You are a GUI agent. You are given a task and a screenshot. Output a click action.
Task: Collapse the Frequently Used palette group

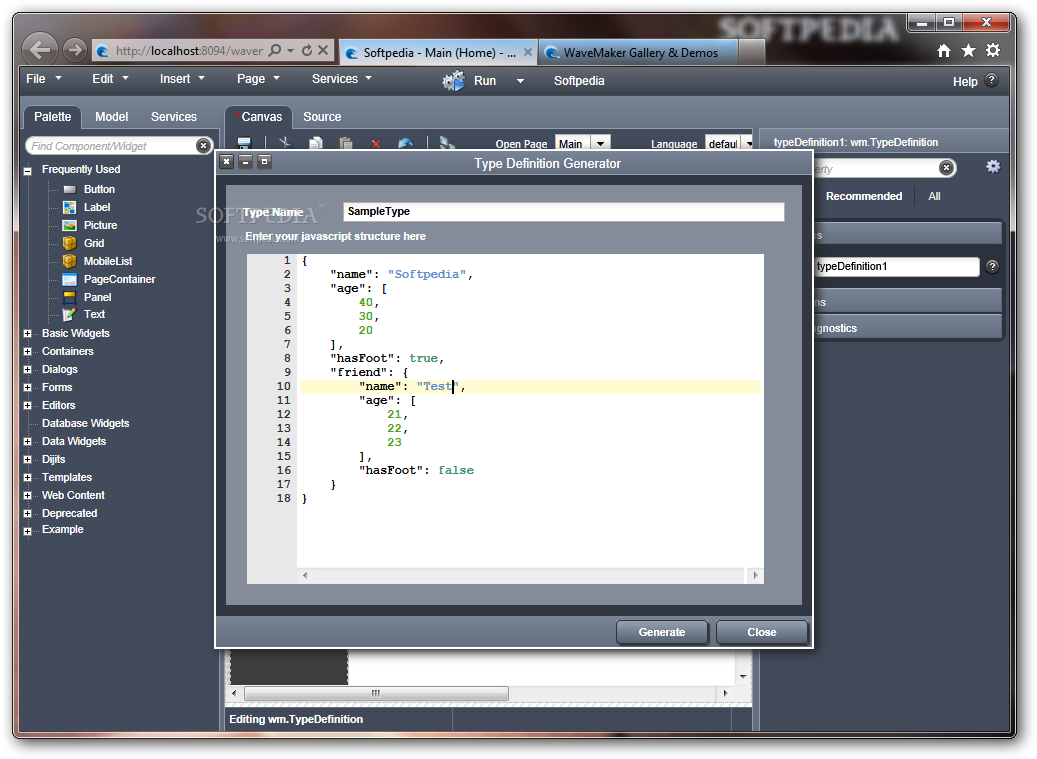pos(28,171)
